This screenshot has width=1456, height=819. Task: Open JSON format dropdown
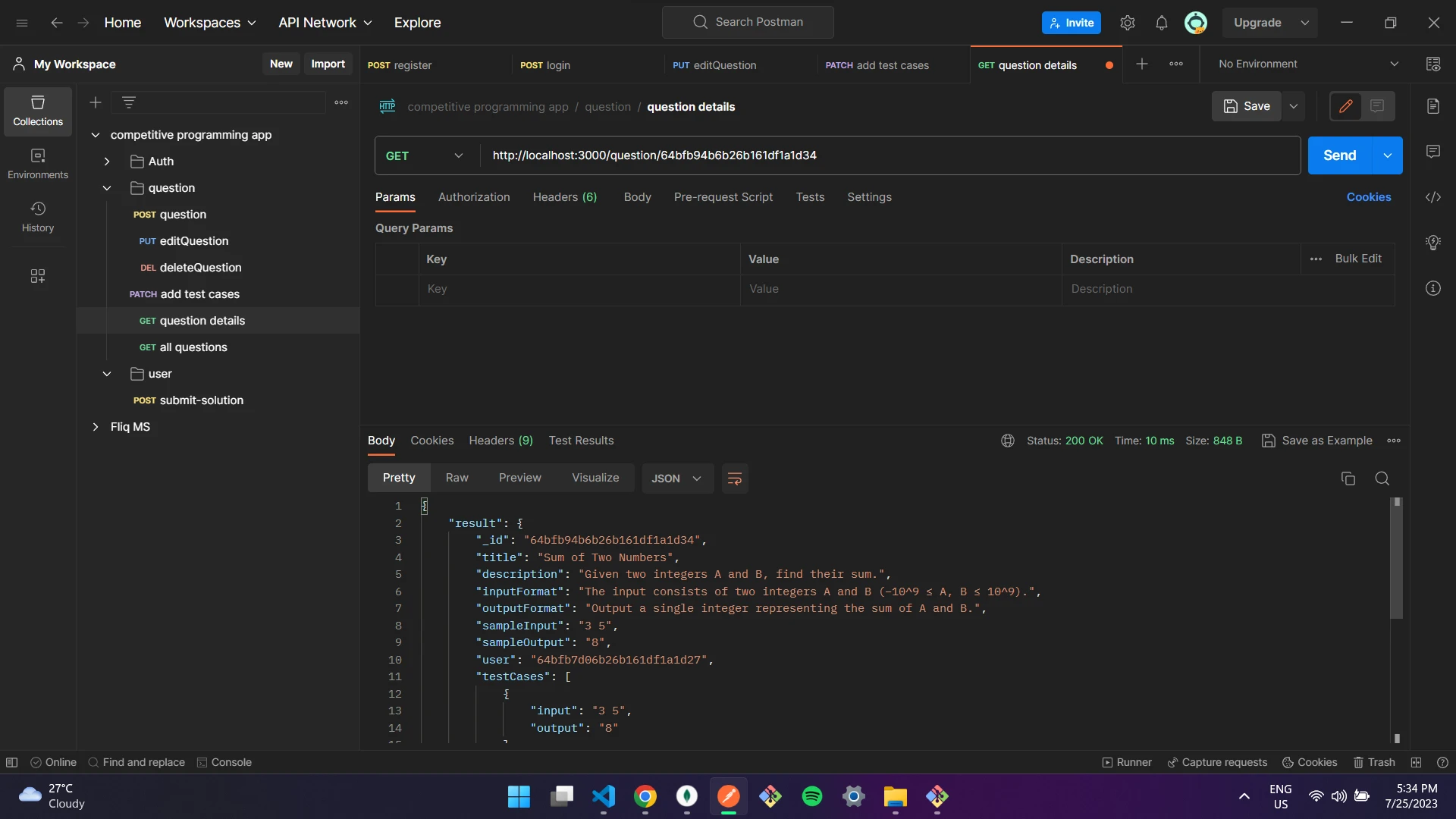coord(677,479)
